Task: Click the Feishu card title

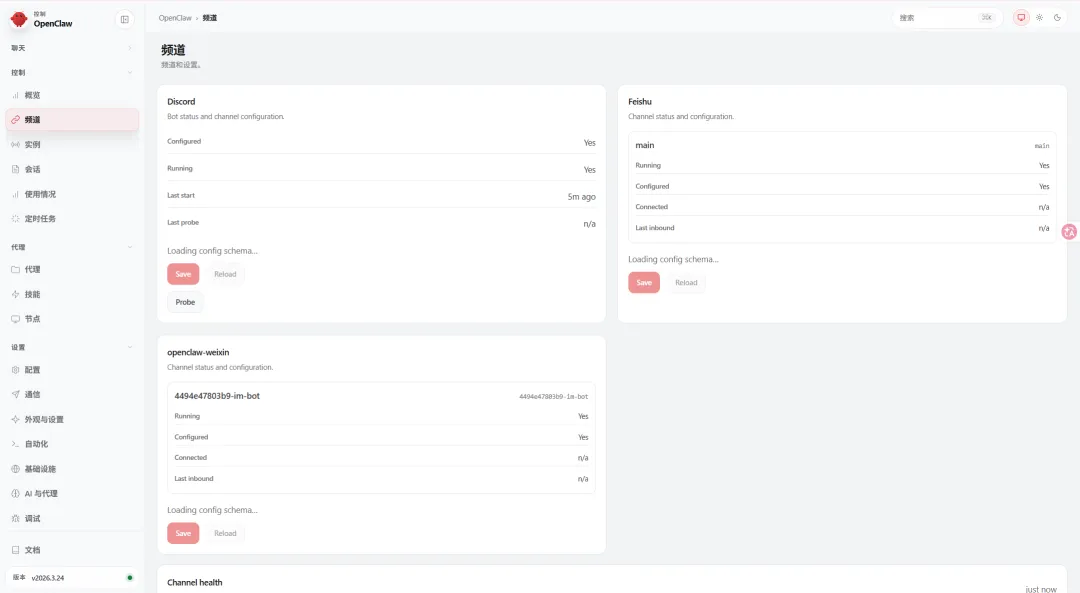Action: click(x=640, y=101)
